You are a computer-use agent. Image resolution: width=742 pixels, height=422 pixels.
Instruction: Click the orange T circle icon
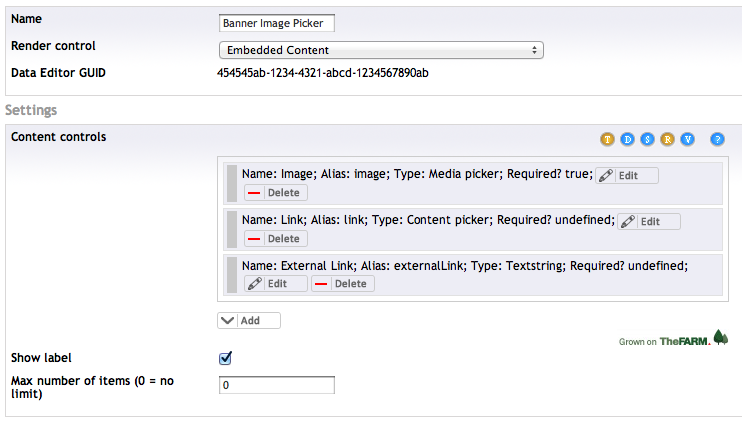click(x=606, y=139)
